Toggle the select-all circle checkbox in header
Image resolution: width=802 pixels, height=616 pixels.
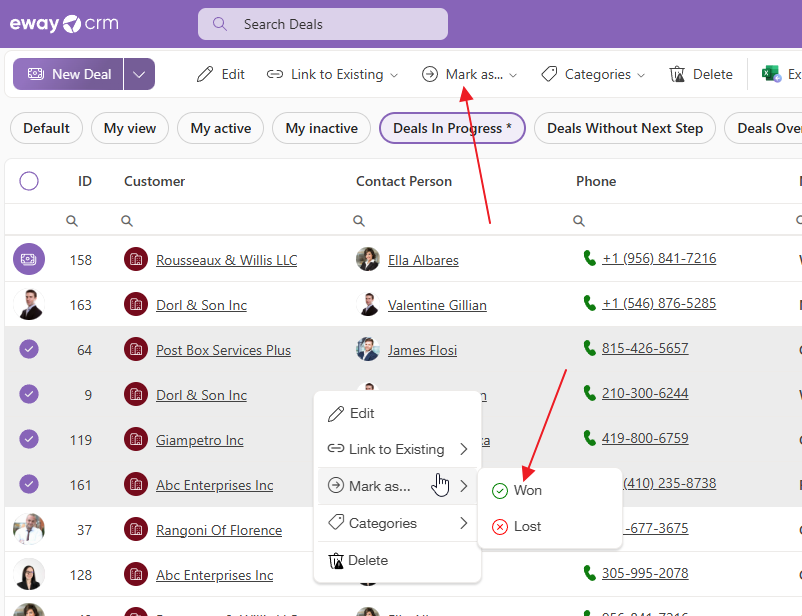pos(29,181)
